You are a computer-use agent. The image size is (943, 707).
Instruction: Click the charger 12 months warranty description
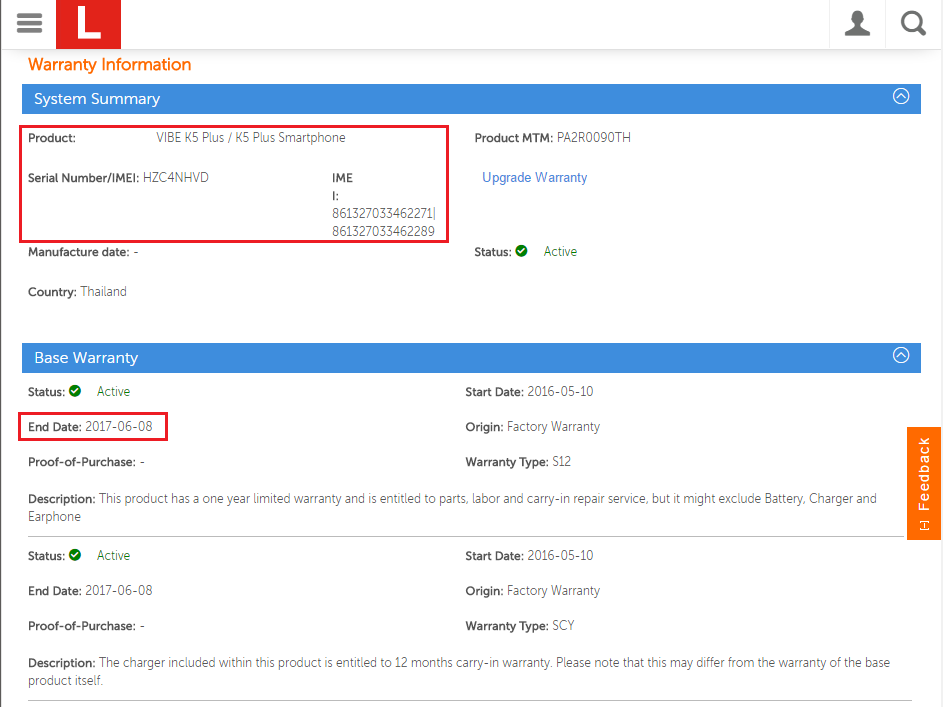(x=459, y=672)
